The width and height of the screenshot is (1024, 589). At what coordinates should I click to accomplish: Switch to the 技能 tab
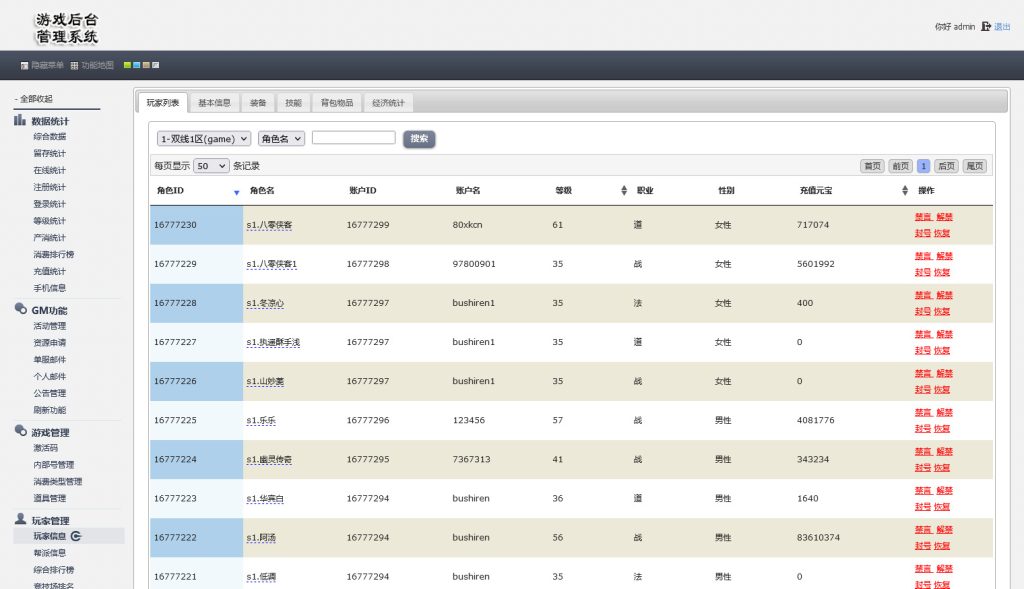coord(293,103)
